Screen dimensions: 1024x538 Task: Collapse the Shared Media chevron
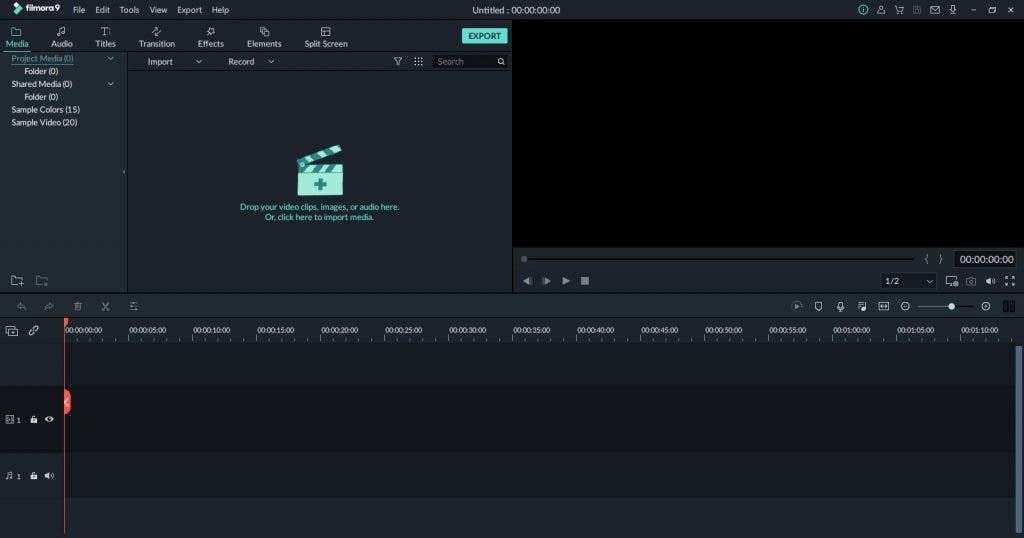pyautogui.click(x=110, y=84)
